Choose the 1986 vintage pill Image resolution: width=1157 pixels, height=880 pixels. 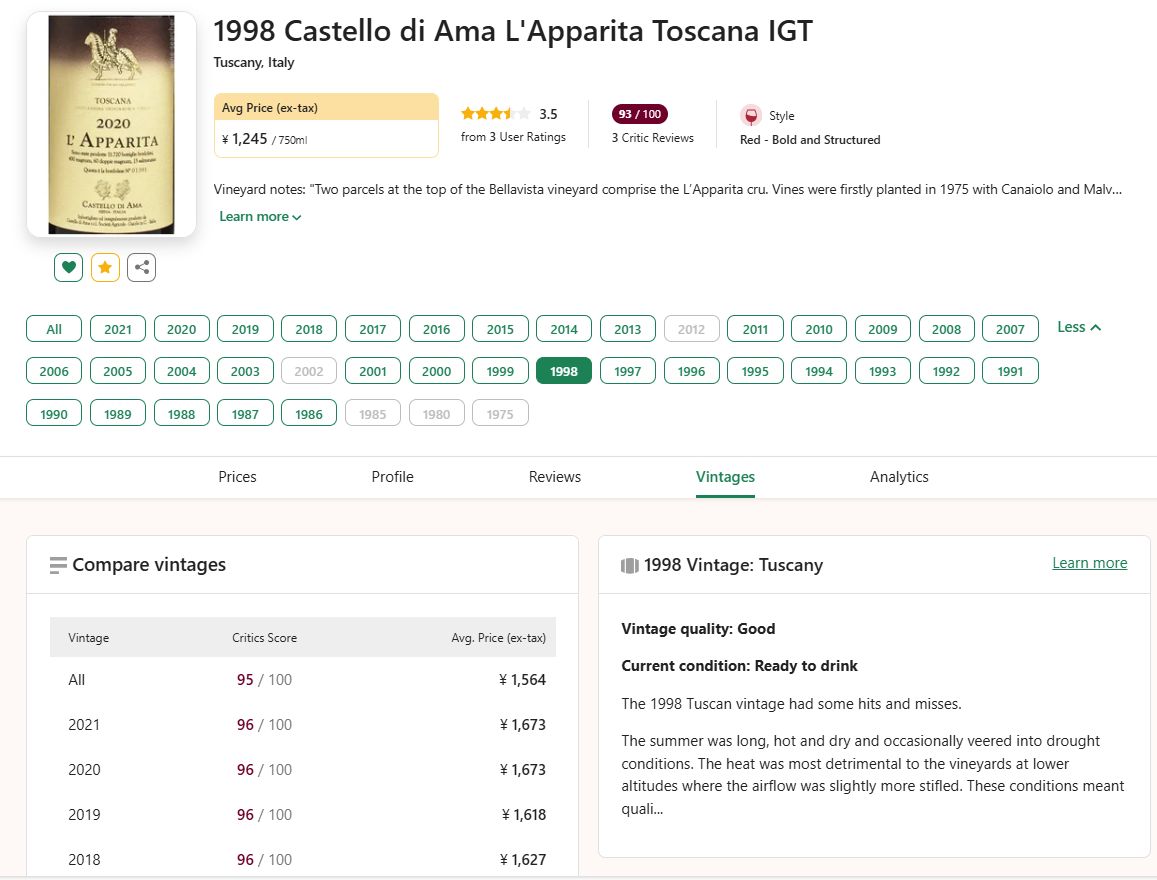coord(309,414)
